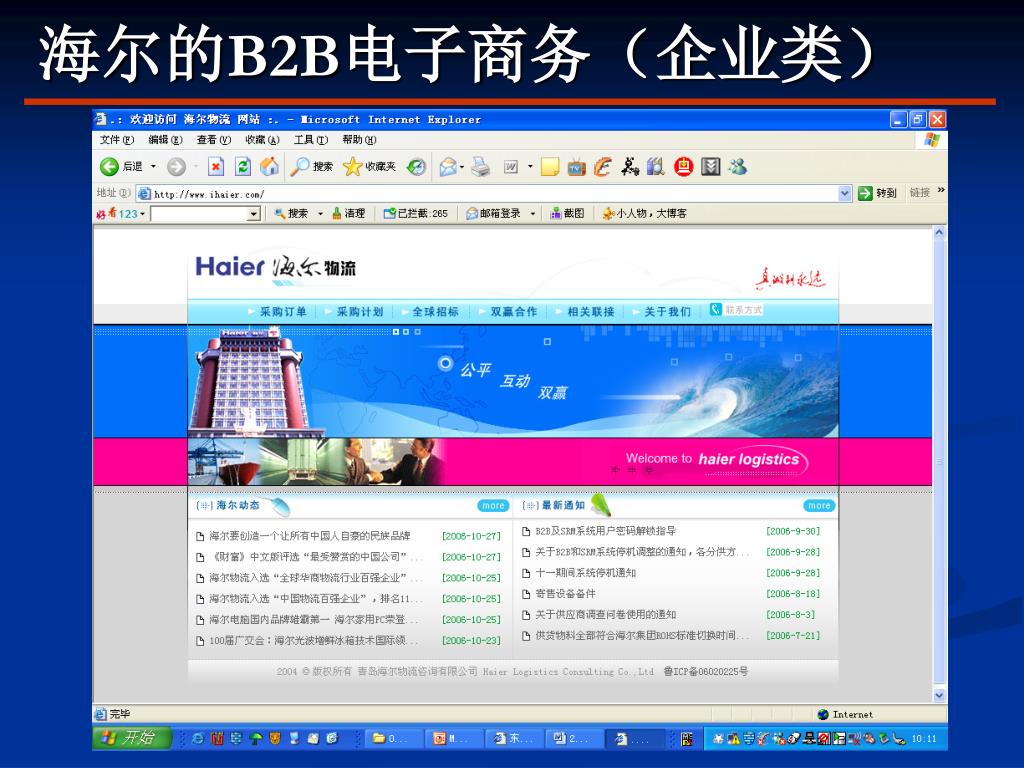Screen dimensions: 1024x768
Task: Open the 邮箱登录 dropdown arrow
Action: pyautogui.click(x=533, y=214)
